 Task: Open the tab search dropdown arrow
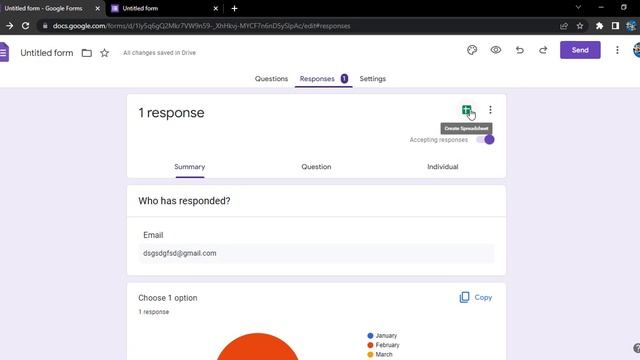[x=578, y=7]
